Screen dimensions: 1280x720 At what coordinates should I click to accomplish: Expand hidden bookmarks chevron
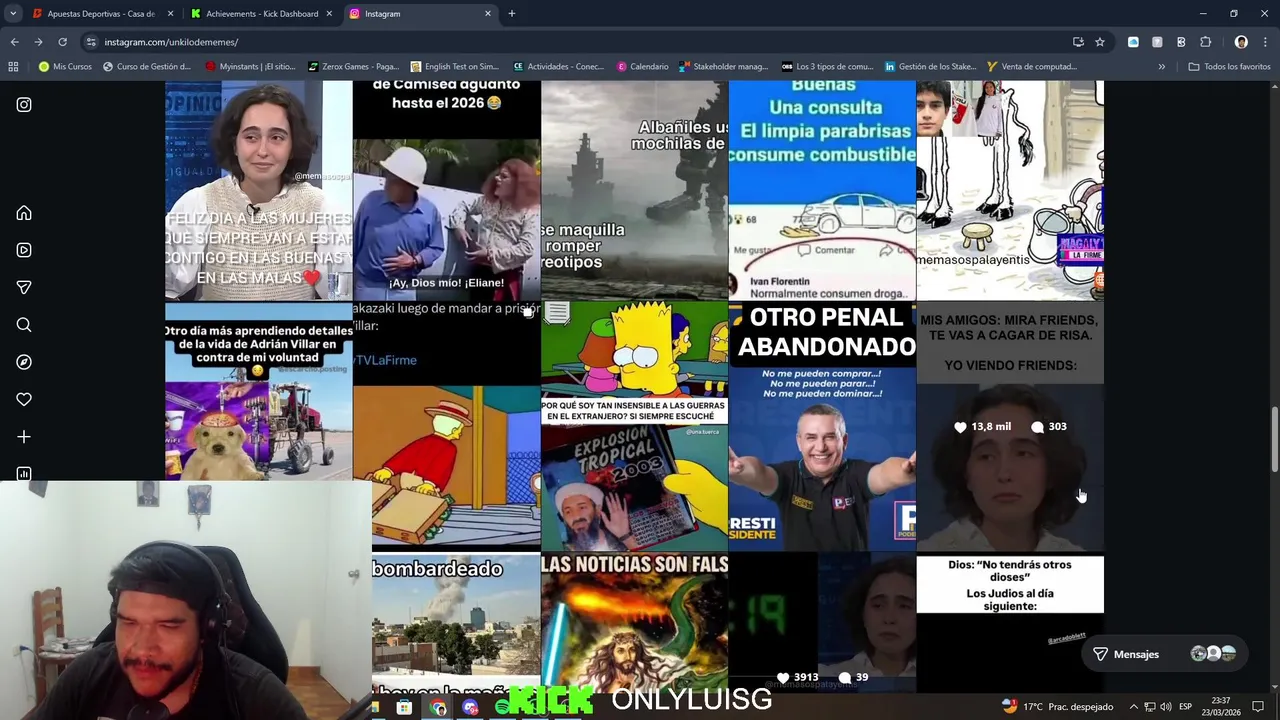(1161, 67)
